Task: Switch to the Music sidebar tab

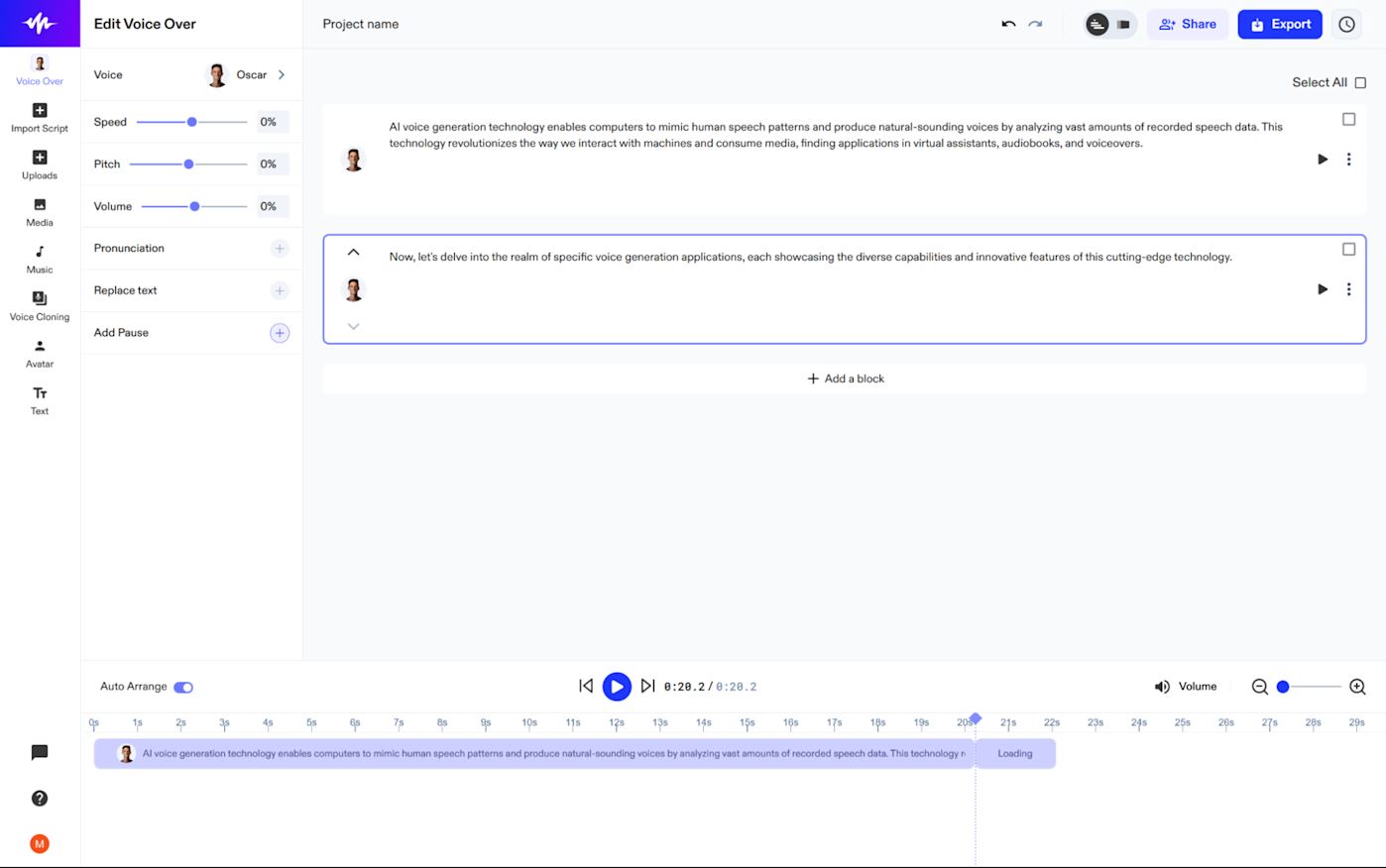Action: pos(40,259)
